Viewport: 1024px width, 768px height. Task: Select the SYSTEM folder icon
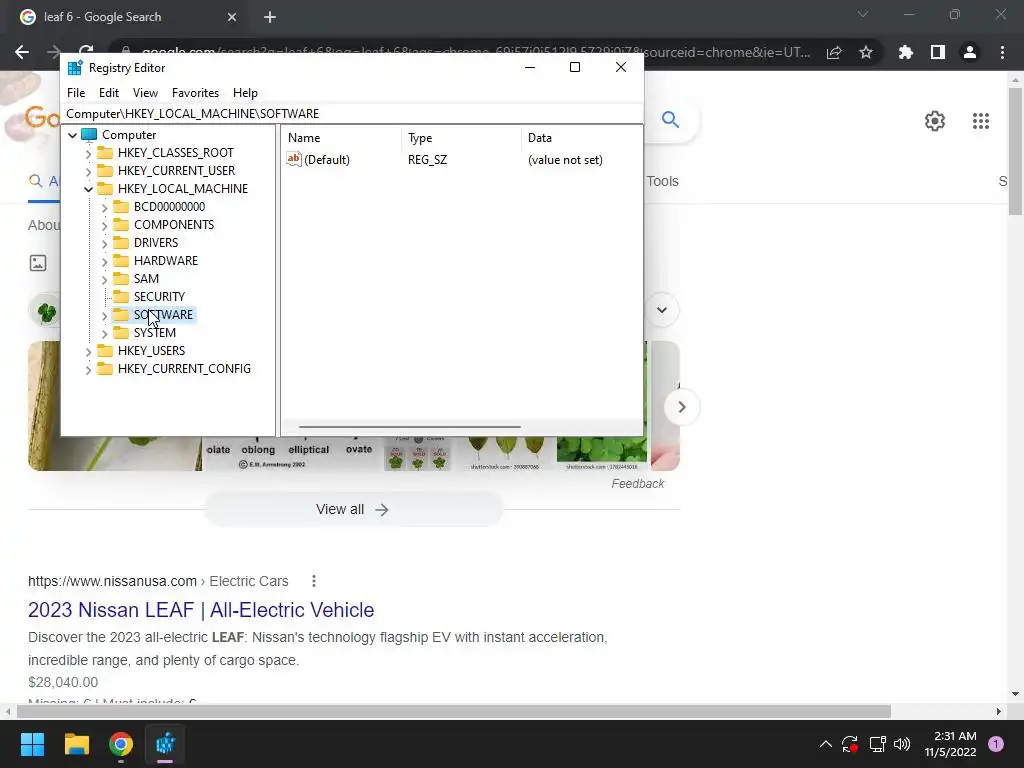(121, 332)
